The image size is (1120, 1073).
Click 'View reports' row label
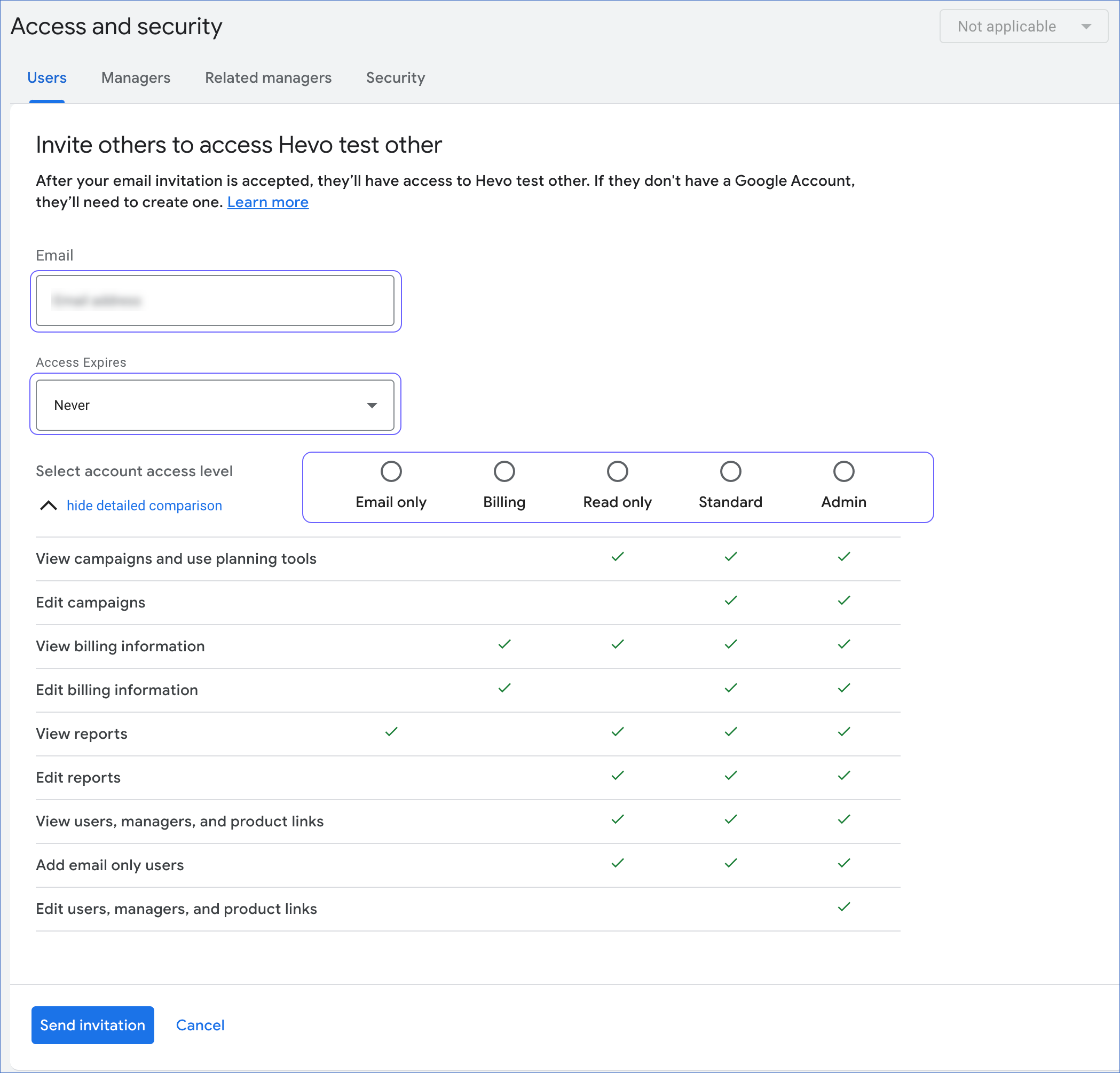pos(81,733)
